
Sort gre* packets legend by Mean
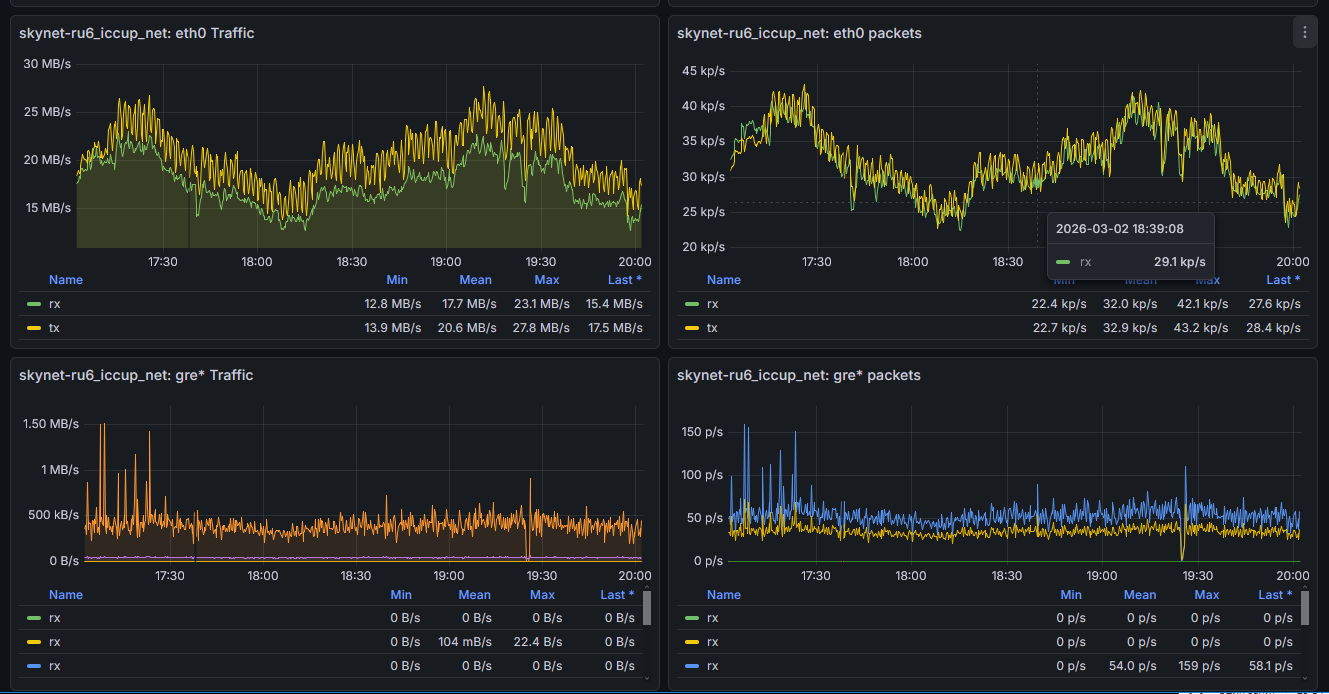pyautogui.click(x=1140, y=595)
